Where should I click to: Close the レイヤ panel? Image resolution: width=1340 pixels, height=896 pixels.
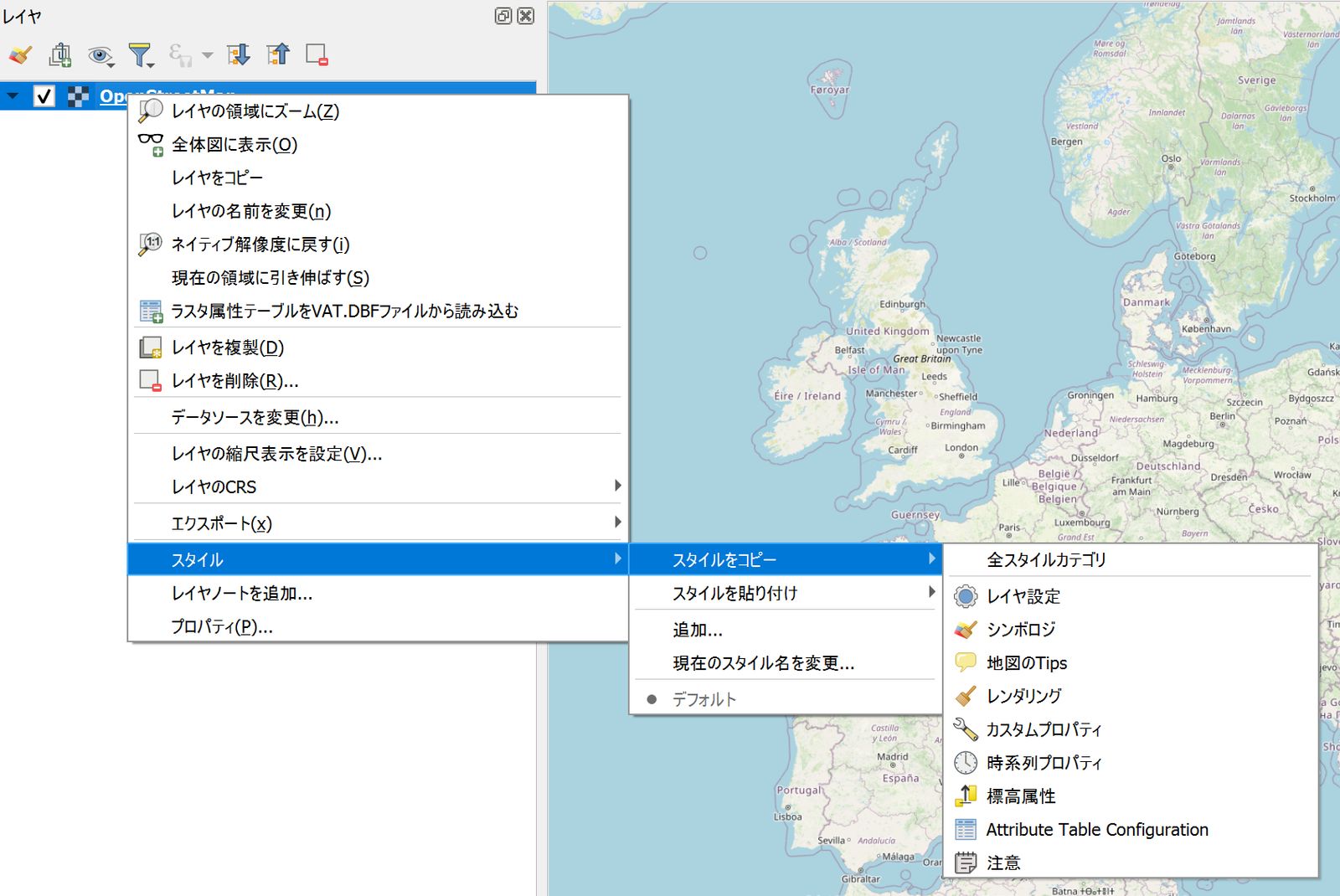point(526,16)
